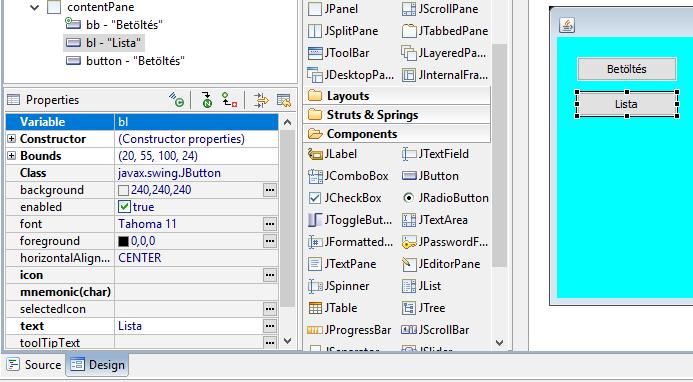Select the JPasswordField component
Image resolution: width=693 pixels, height=382 pixels.
(445, 242)
